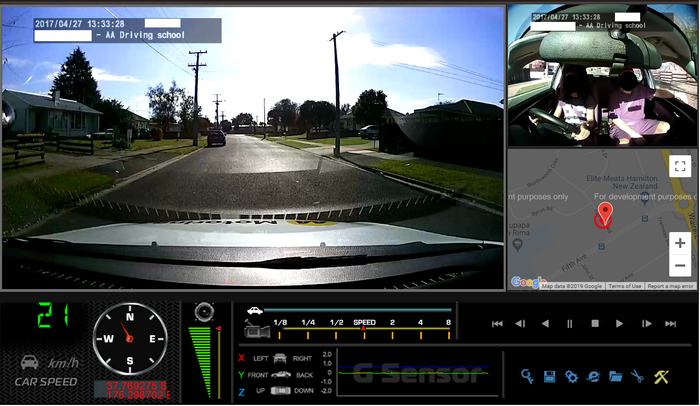Step forward one frame
Image resolution: width=700 pixels, height=406 pixels.
point(646,324)
